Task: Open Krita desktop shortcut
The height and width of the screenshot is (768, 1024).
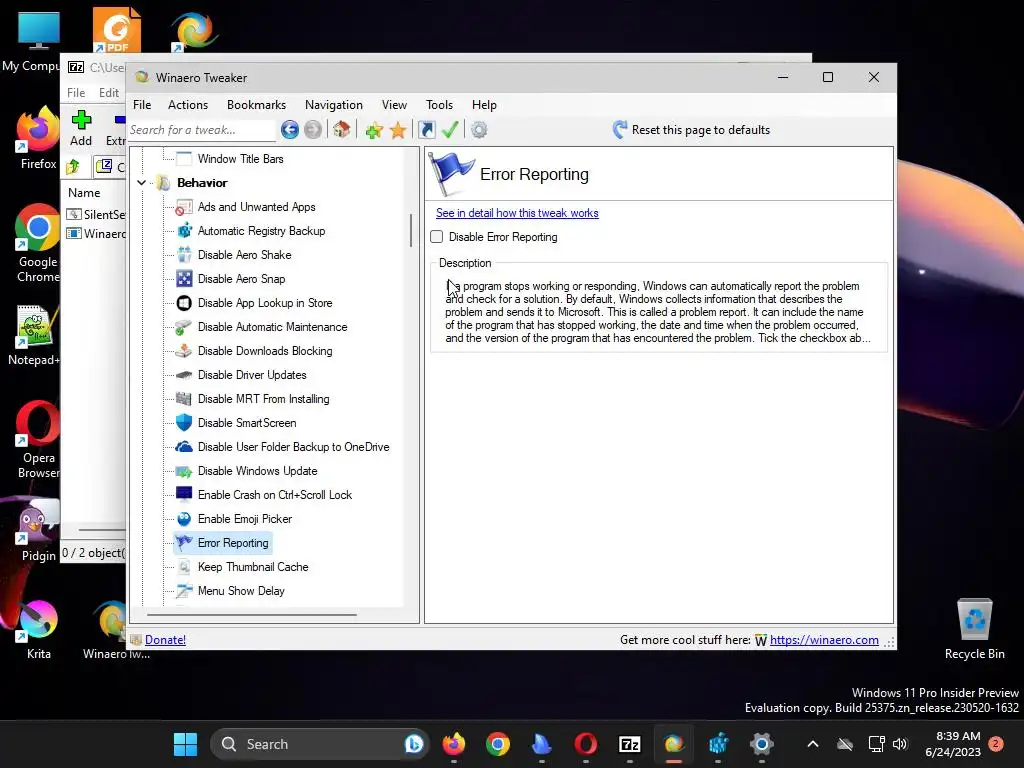Action: click(x=39, y=629)
